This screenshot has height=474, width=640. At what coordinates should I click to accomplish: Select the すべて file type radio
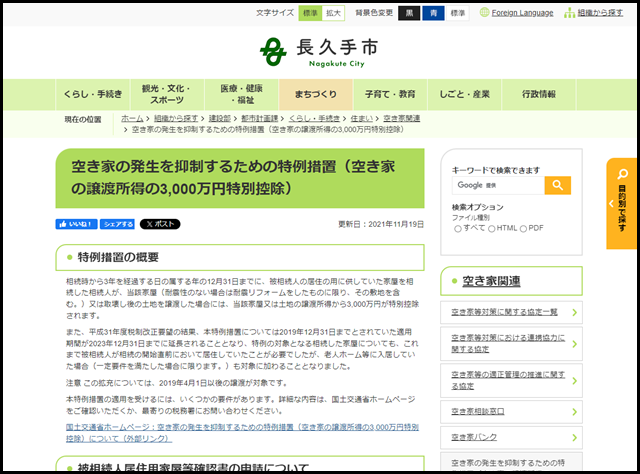click(x=458, y=229)
